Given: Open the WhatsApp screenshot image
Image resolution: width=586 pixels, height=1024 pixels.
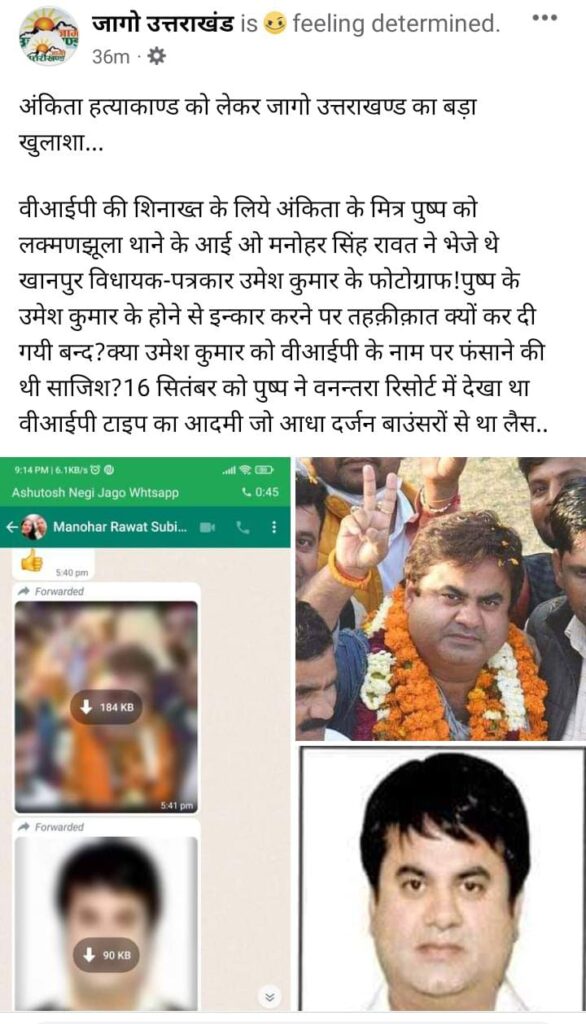Looking at the screenshot, I should (x=145, y=734).
